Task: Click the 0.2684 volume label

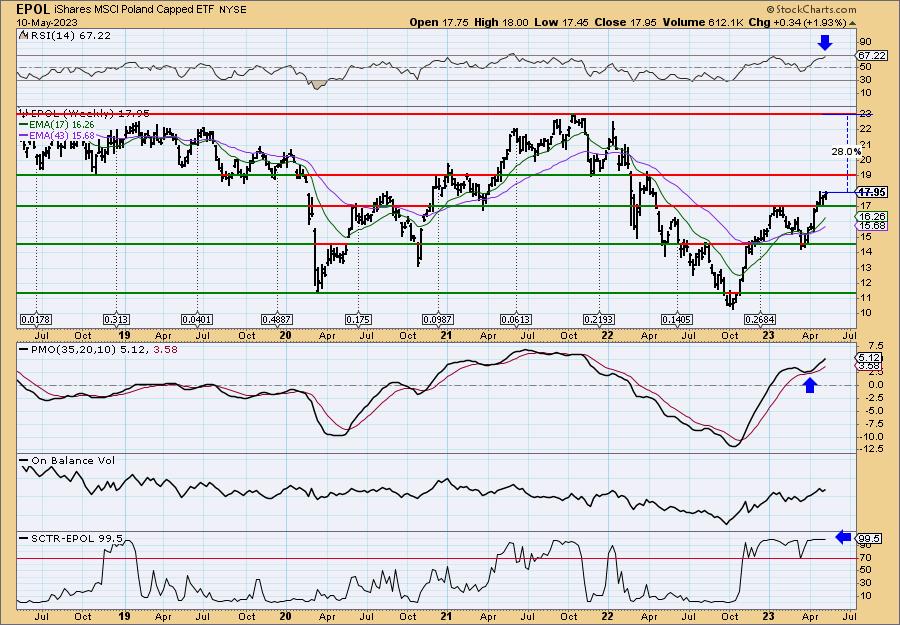Action: (x=760, y=320)
